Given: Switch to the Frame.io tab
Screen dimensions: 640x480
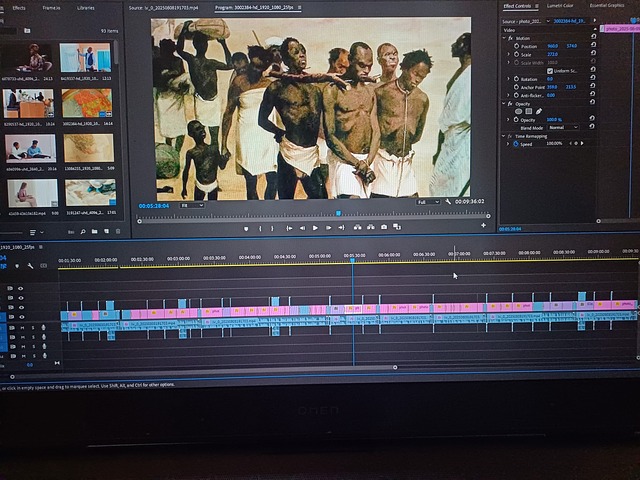Looking at the screenshot, I should [51, 8].
